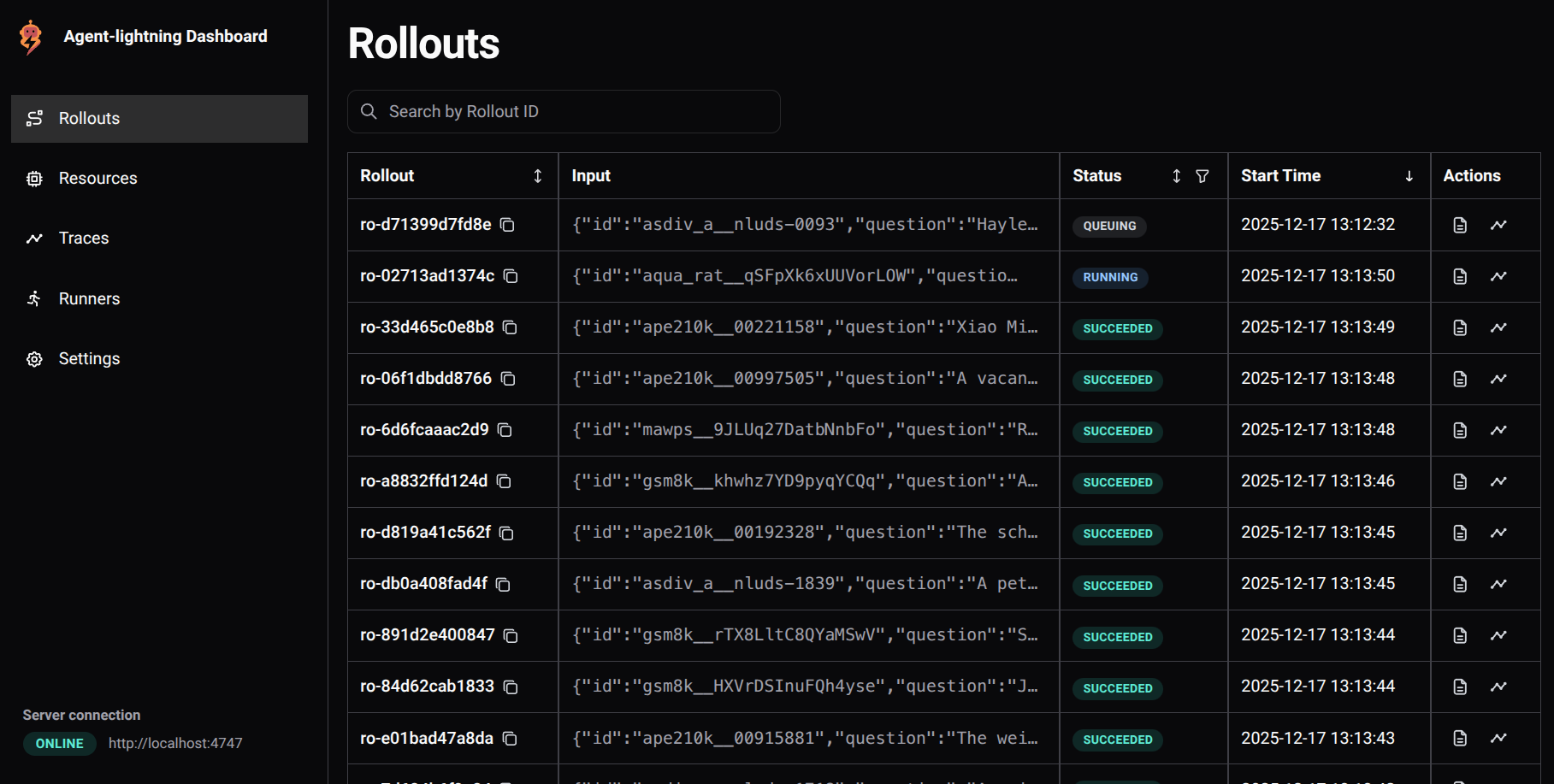Screen dimensions: 1554x784
Task: Open traces for rollout ro-a8832ffd124d
Action: click(1498, 481)
